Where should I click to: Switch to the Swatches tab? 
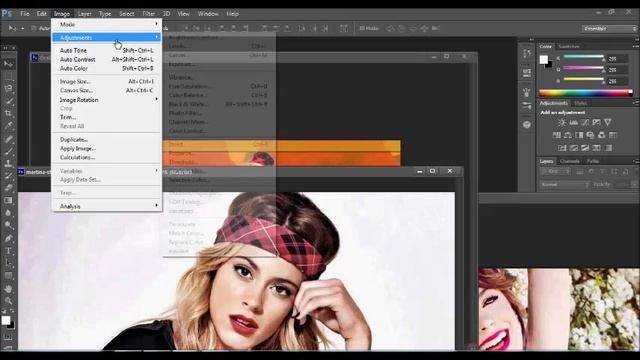(x=569, y=47)
